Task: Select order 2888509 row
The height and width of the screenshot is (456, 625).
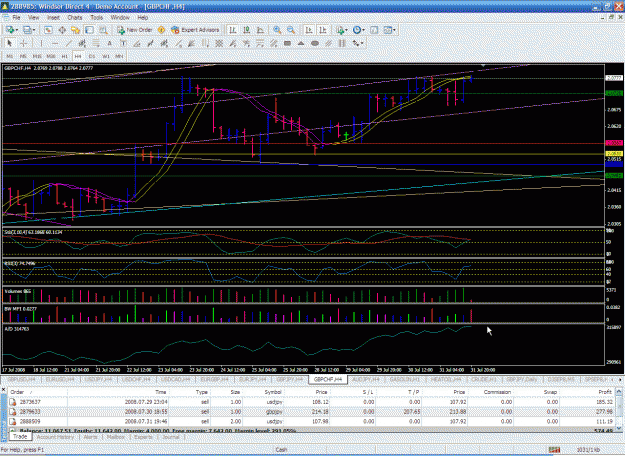Action: (x=311, y=421)
